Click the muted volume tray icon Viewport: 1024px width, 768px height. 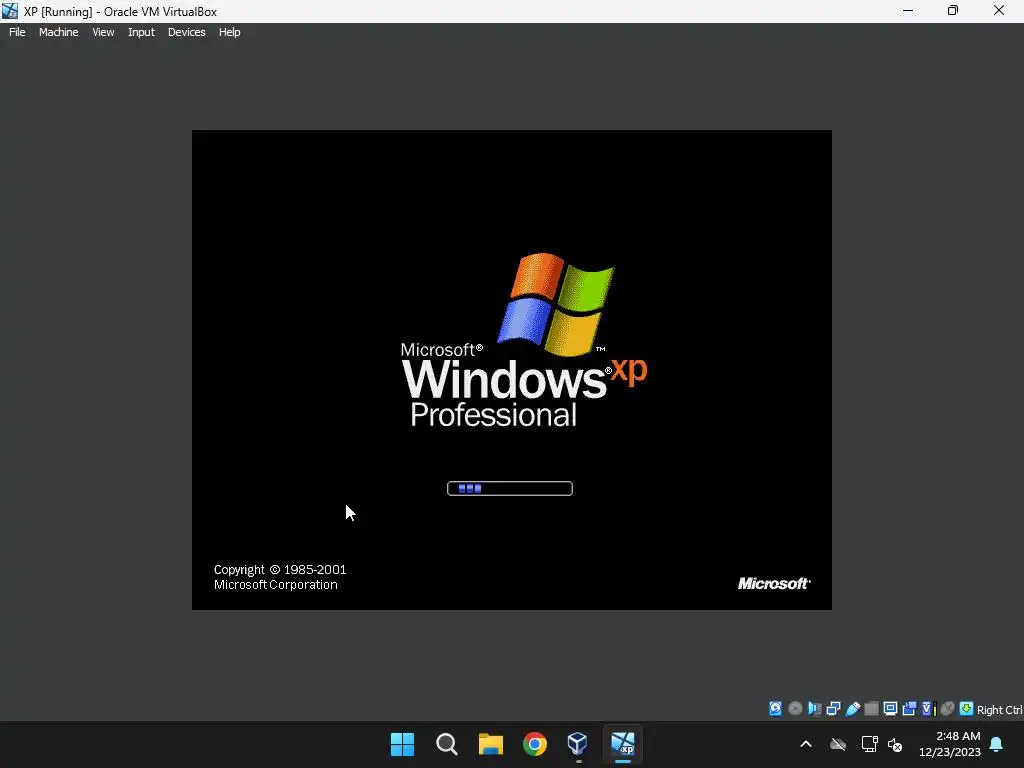895,744
